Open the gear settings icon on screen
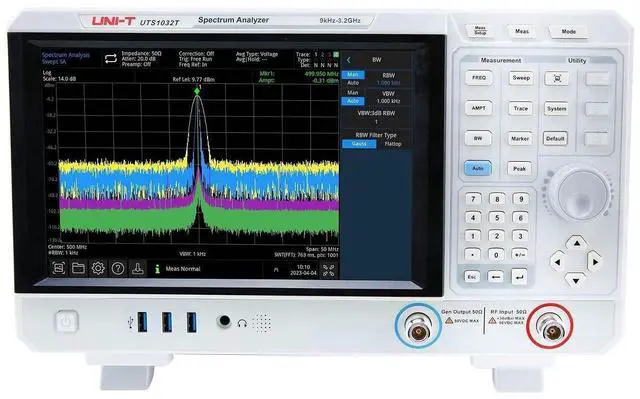 point(98,268)
